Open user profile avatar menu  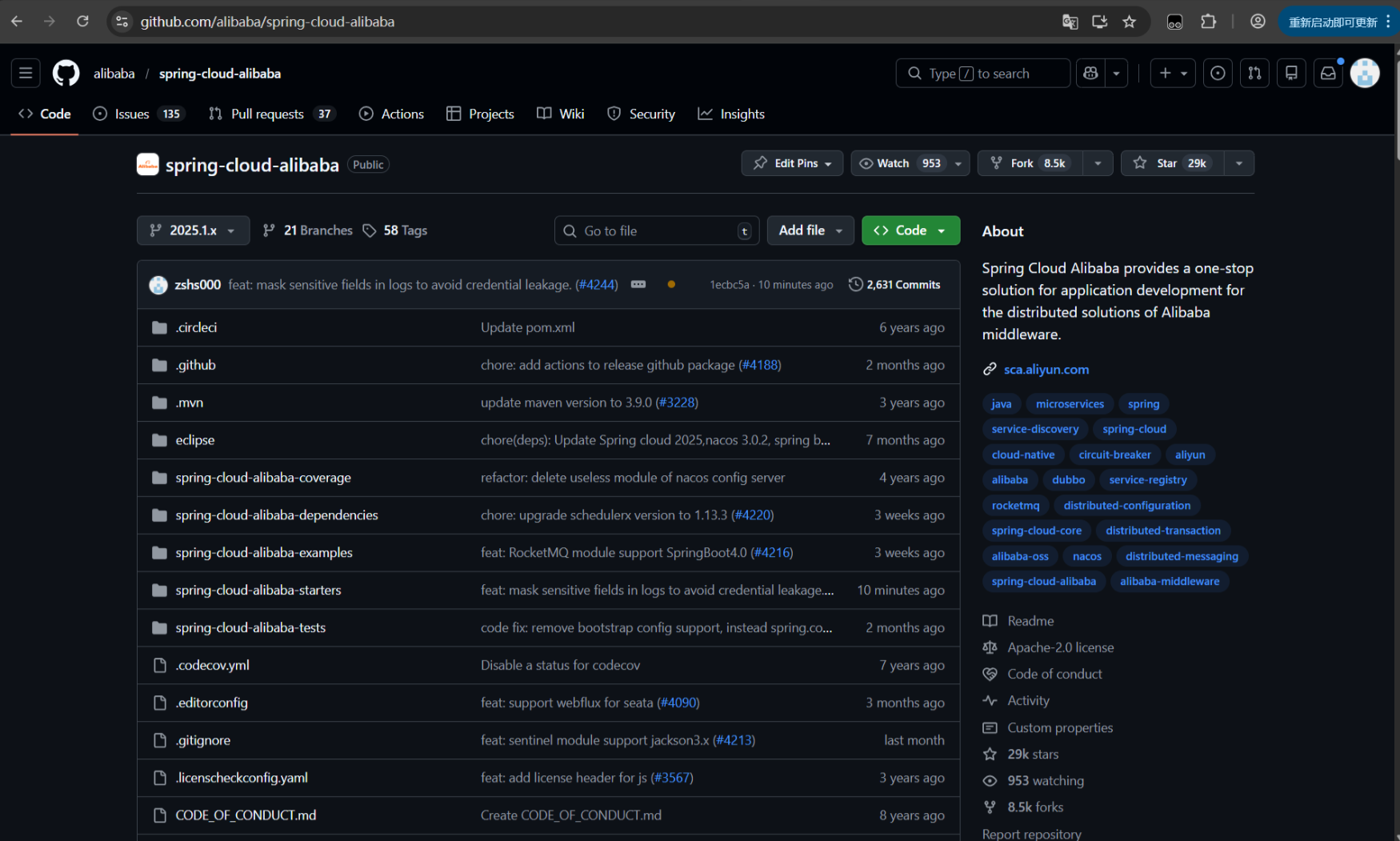click(x=1365, y=74)
